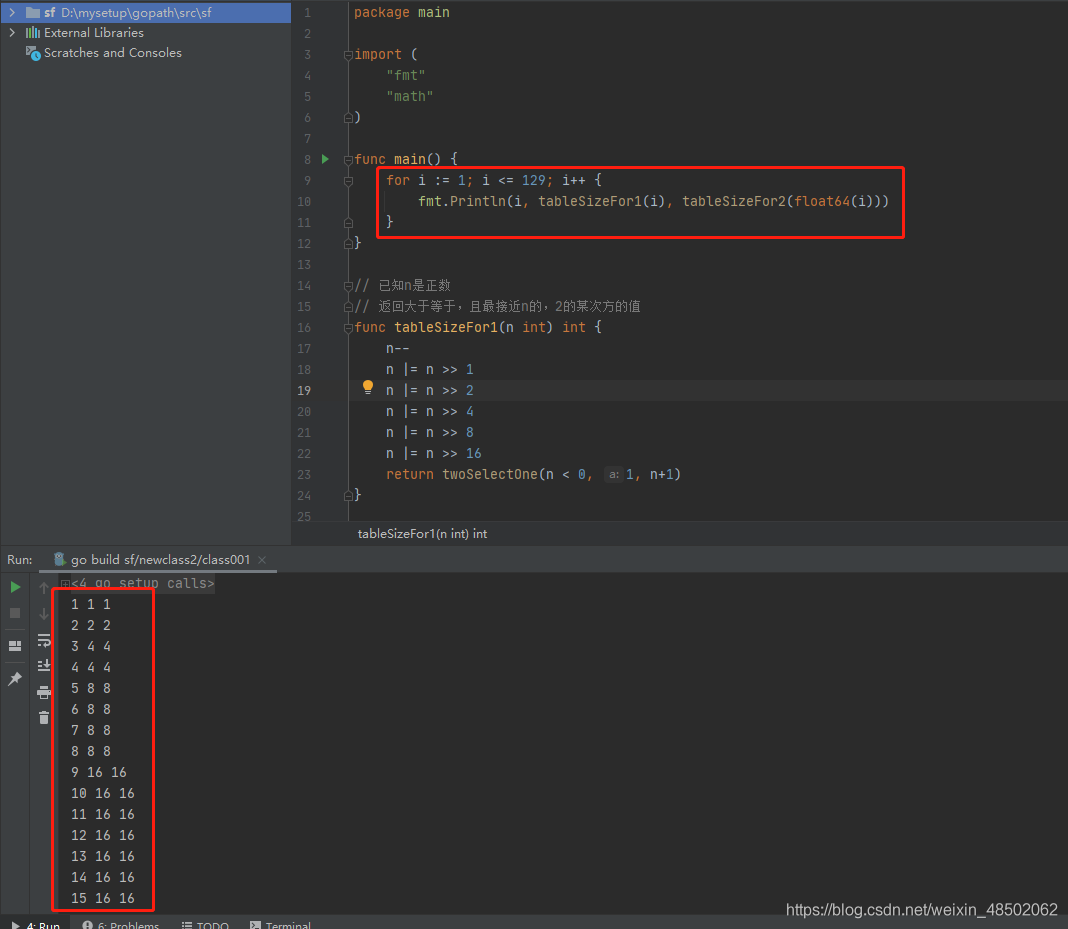Click the 'func tableSizeFor1' declaration
The image size is (1068, 929).
pyautogui.click(x=426, y=328)
